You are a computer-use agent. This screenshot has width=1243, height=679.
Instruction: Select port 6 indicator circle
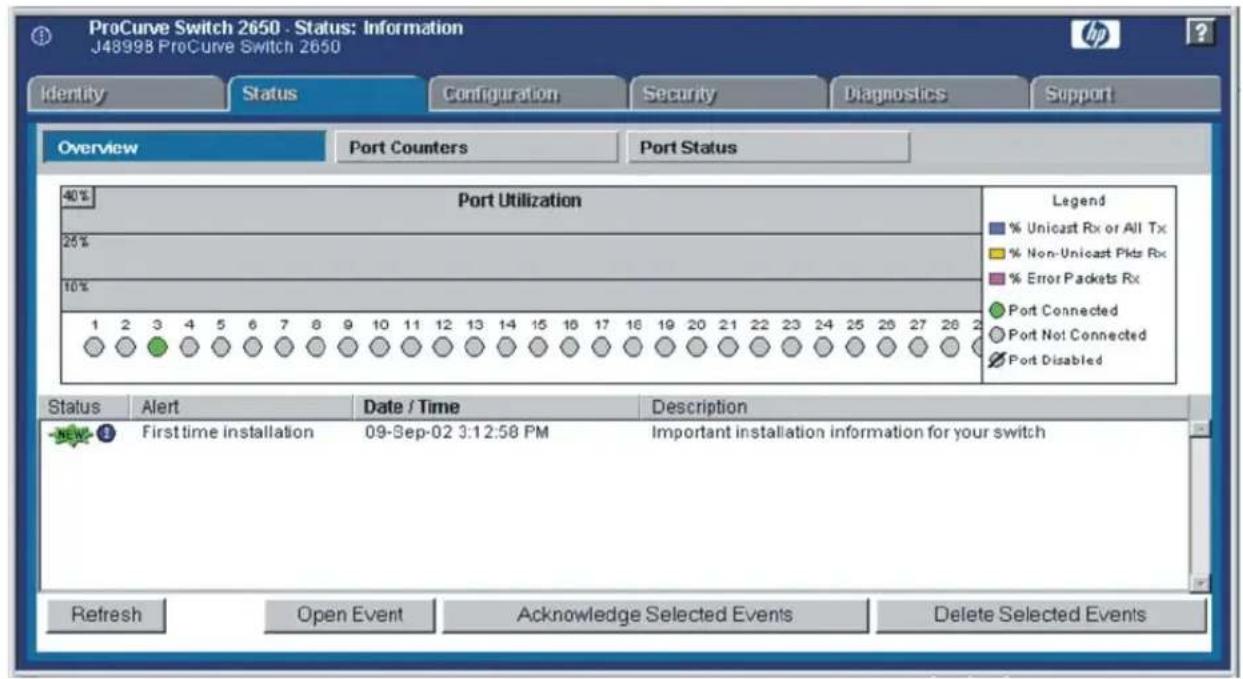tap(253, 347)
